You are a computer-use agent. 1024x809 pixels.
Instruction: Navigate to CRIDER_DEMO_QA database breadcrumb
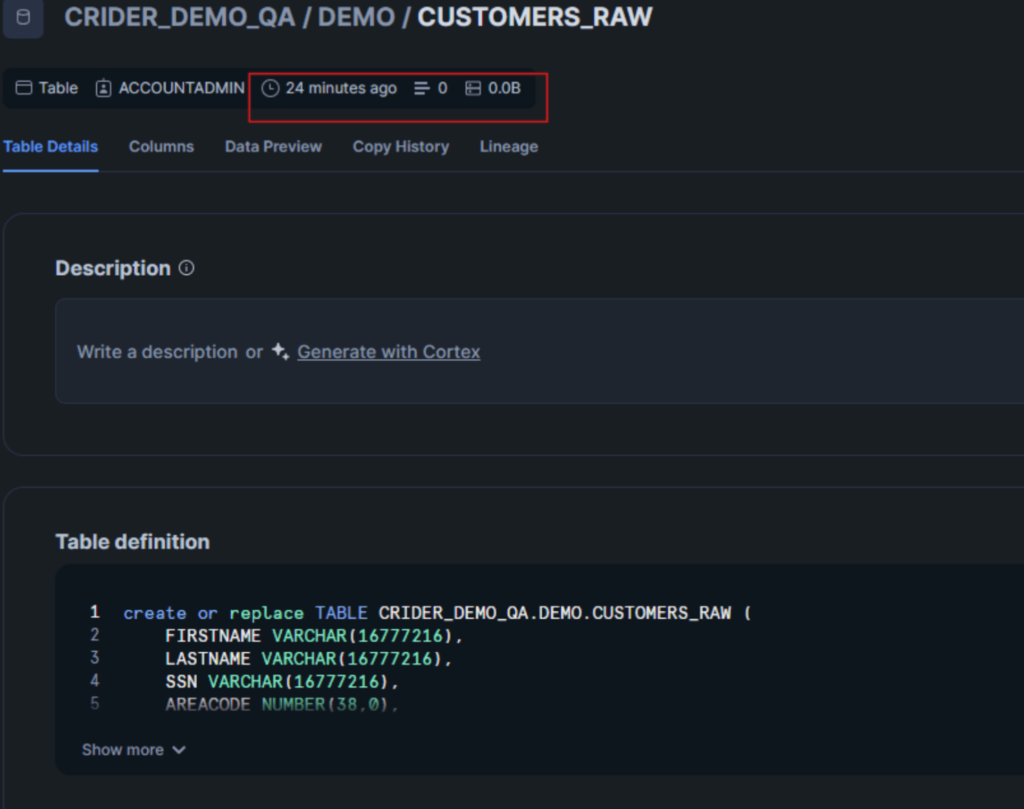pyautogui.click(x=180, y=17)
